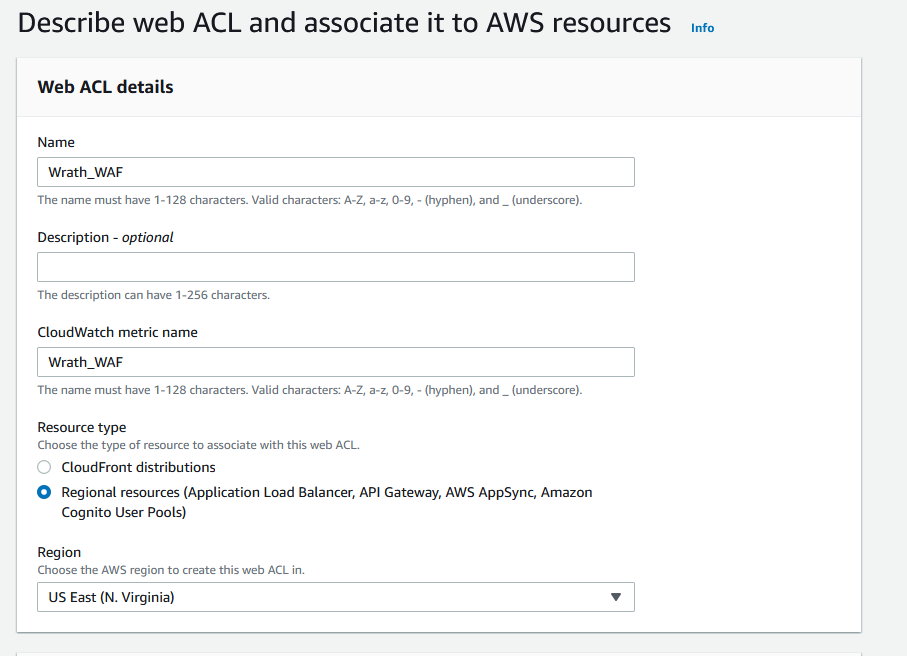Select the Regional resources radio button
907x656 pixels.
[44, 493]
